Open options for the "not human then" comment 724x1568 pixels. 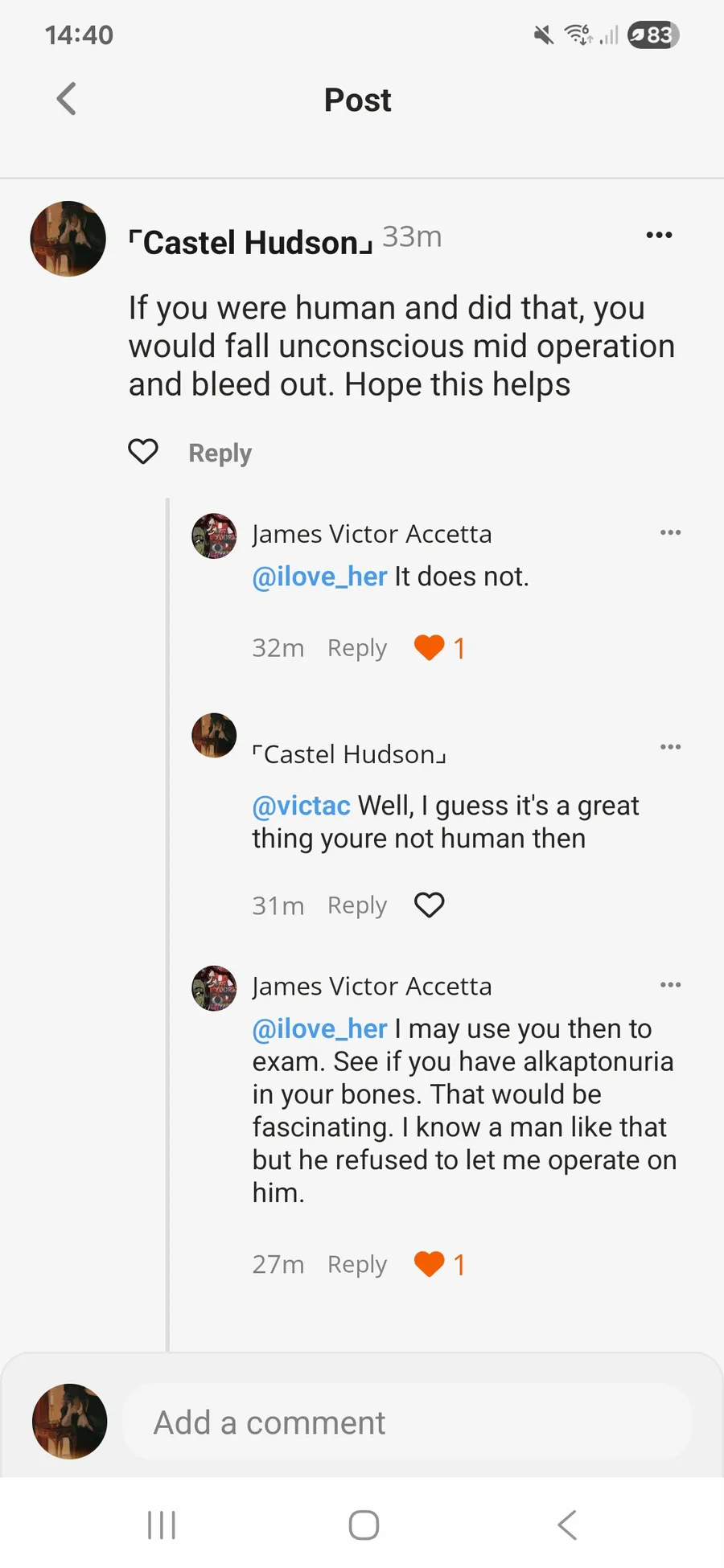[x=670, y=747]
